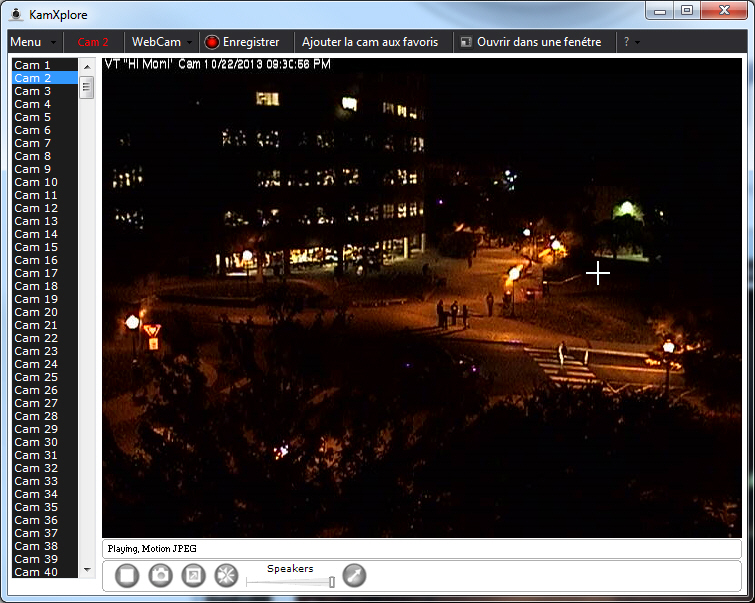Choose Cam 7 from the camera list

pyautogui.click(x=45, y=143)
